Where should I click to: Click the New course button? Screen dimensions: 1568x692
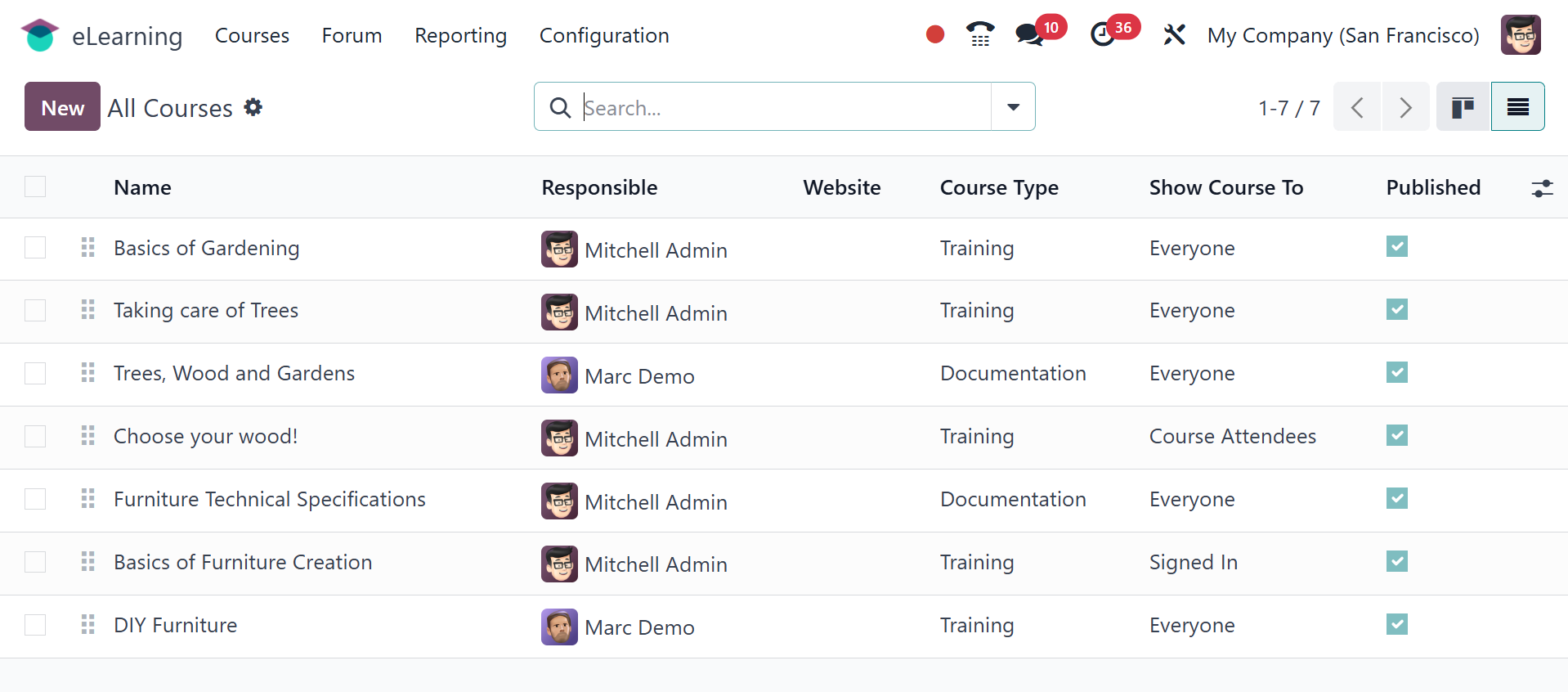point(62,107)
